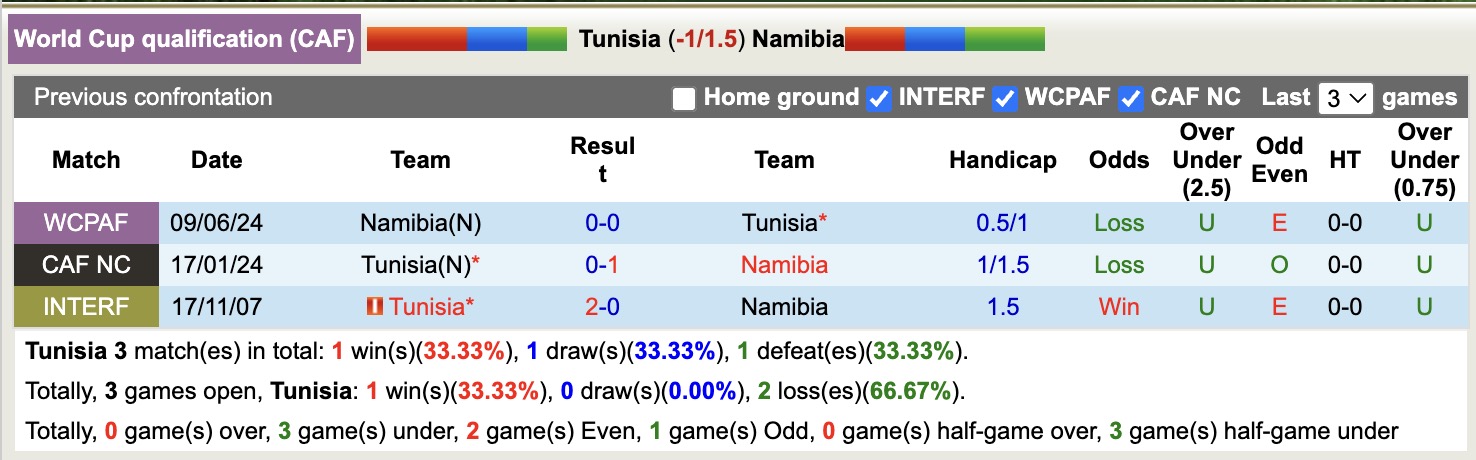The image size is (1476, 460).
Task: Click the Win odds cell in the INTERF row
Action: tap(1118, 307)
